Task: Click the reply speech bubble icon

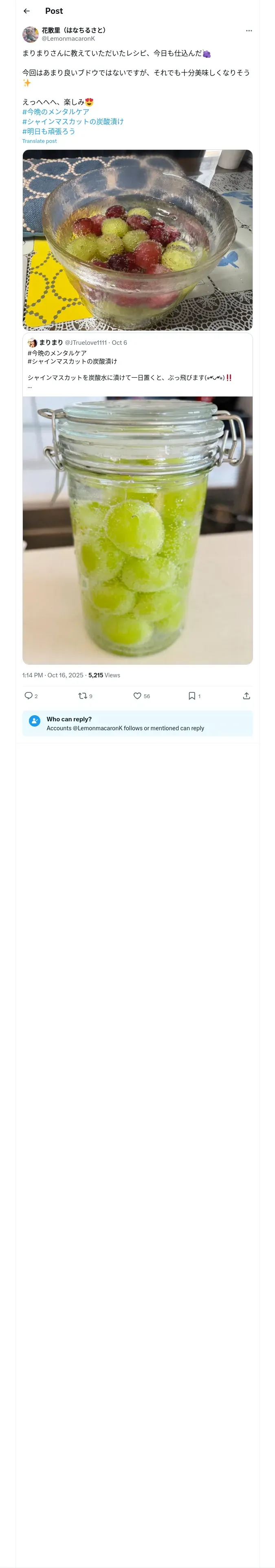Action: tap(28, 696)
